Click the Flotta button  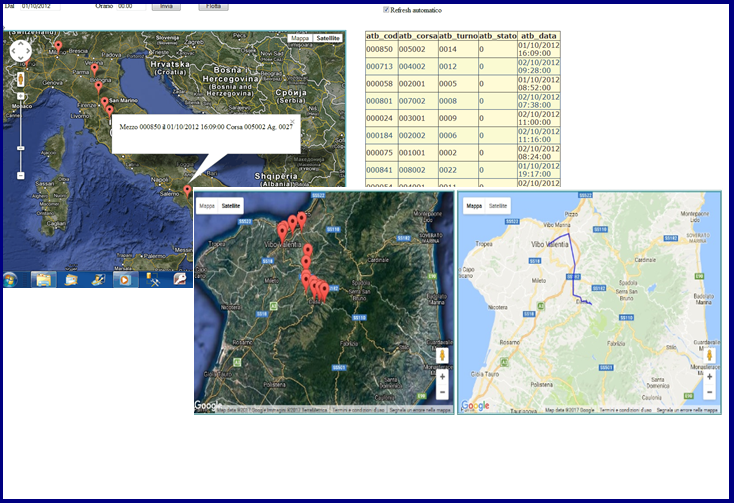coord(213,7)
